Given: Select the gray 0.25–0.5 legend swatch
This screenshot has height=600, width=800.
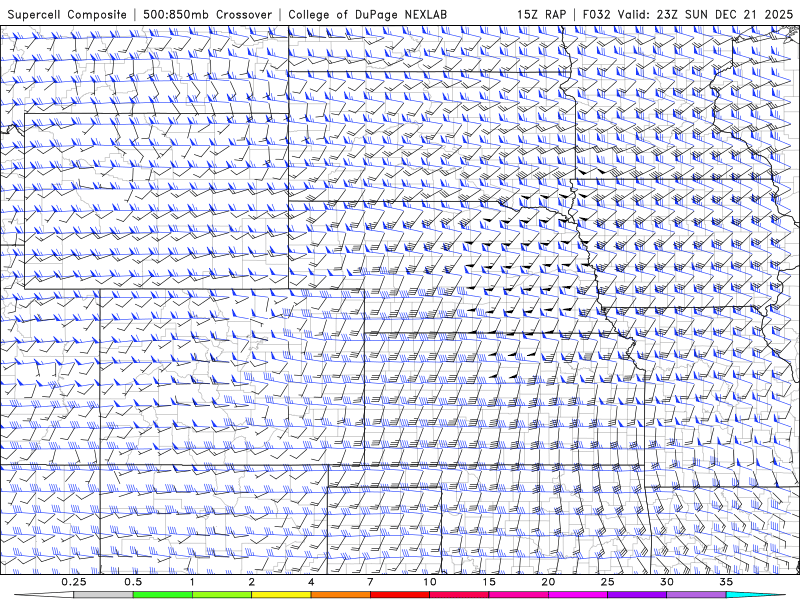Looking at the screenshot, I should click(x=103, y=595).
